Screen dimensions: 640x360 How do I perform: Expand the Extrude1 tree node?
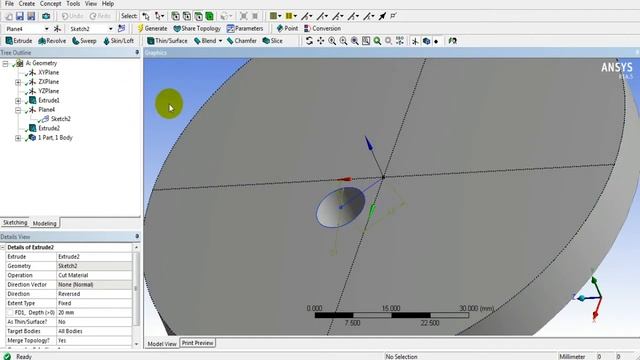point(18,100)
